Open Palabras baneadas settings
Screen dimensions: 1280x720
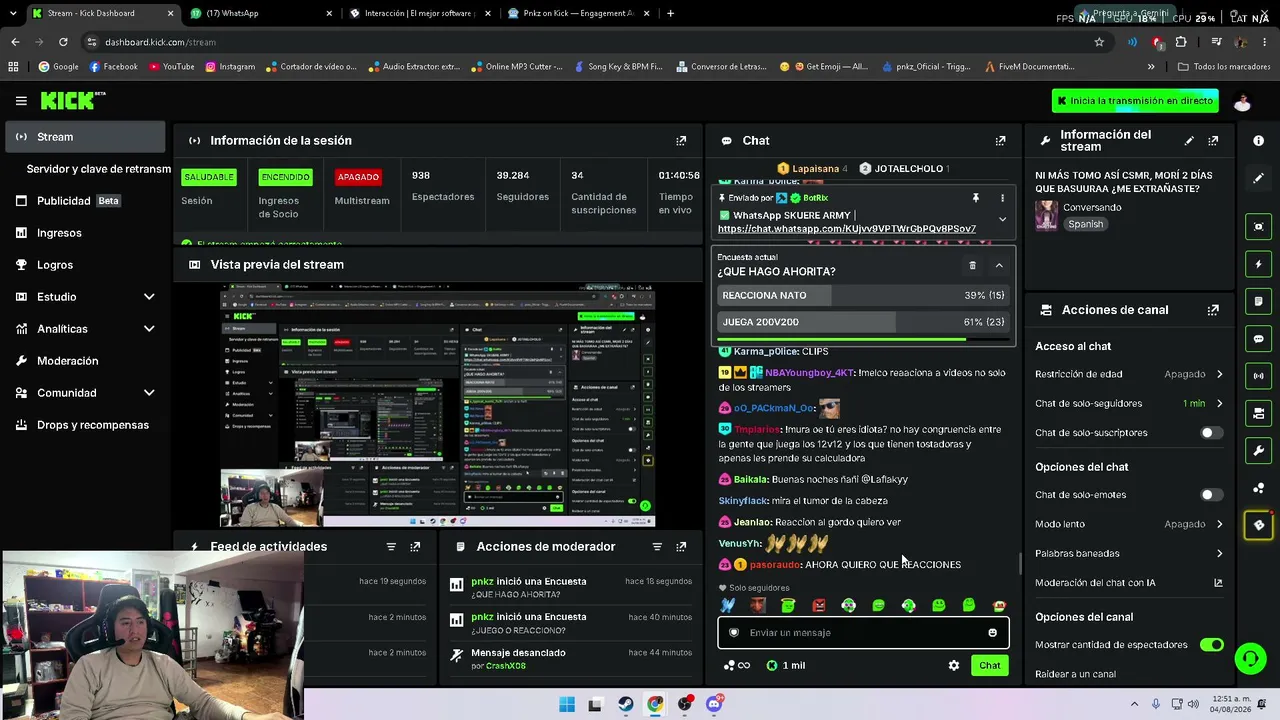pos(1129,553)
